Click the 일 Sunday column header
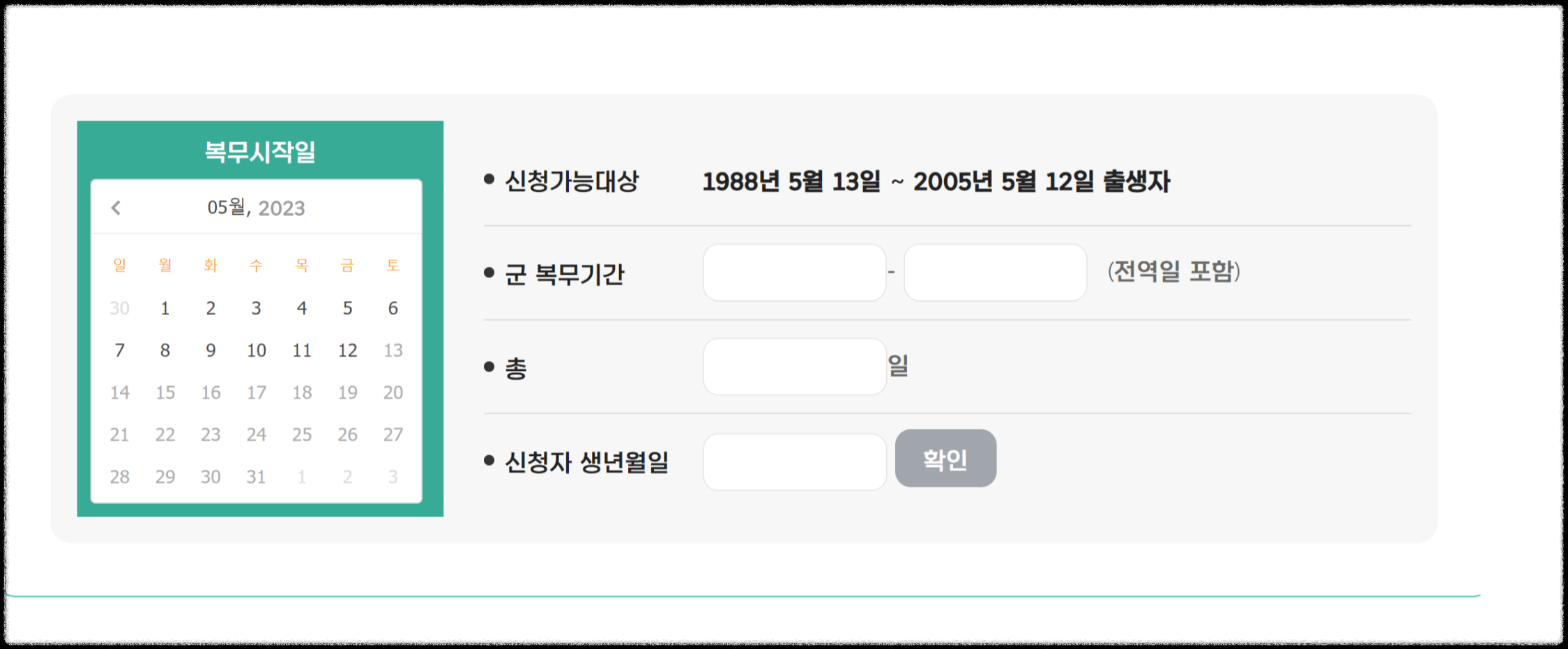This screenshot has height=649, width=1568. click(x=119, y=266)
